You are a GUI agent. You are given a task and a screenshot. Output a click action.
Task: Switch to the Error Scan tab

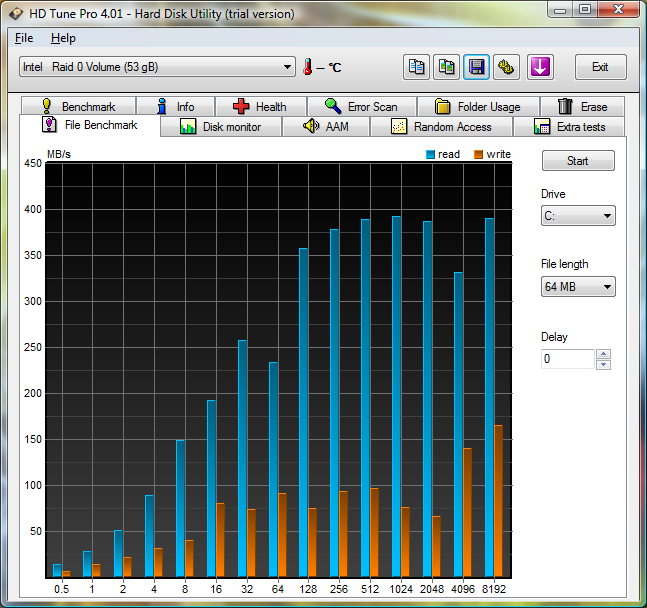pos(362,106)
